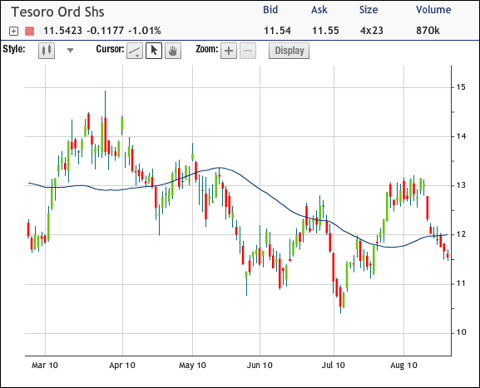The image size is (480, 388).
Task: Click the Tesoro Ord Shs title
Action: tap(58, 12)
